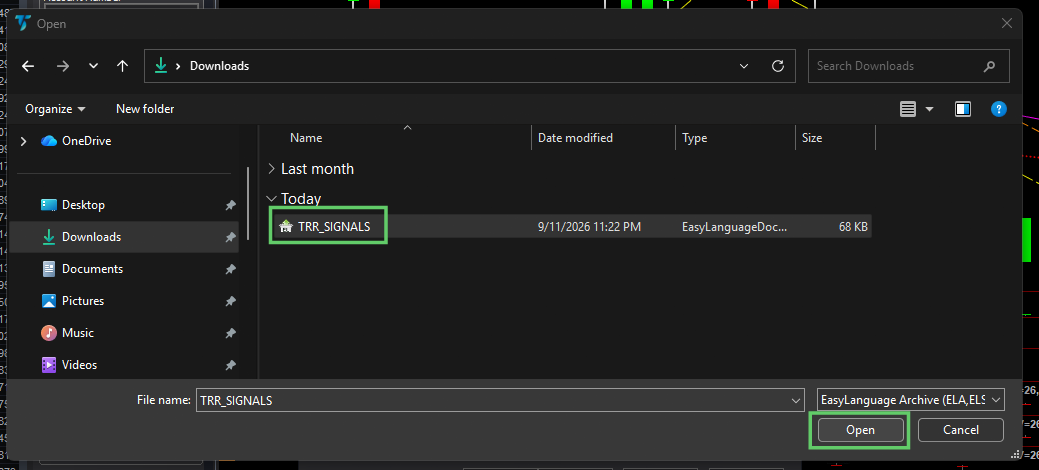This screenshot has width=1039, height=470.
Task: Refresh the Downloads folder view
Action: [778, 66]
